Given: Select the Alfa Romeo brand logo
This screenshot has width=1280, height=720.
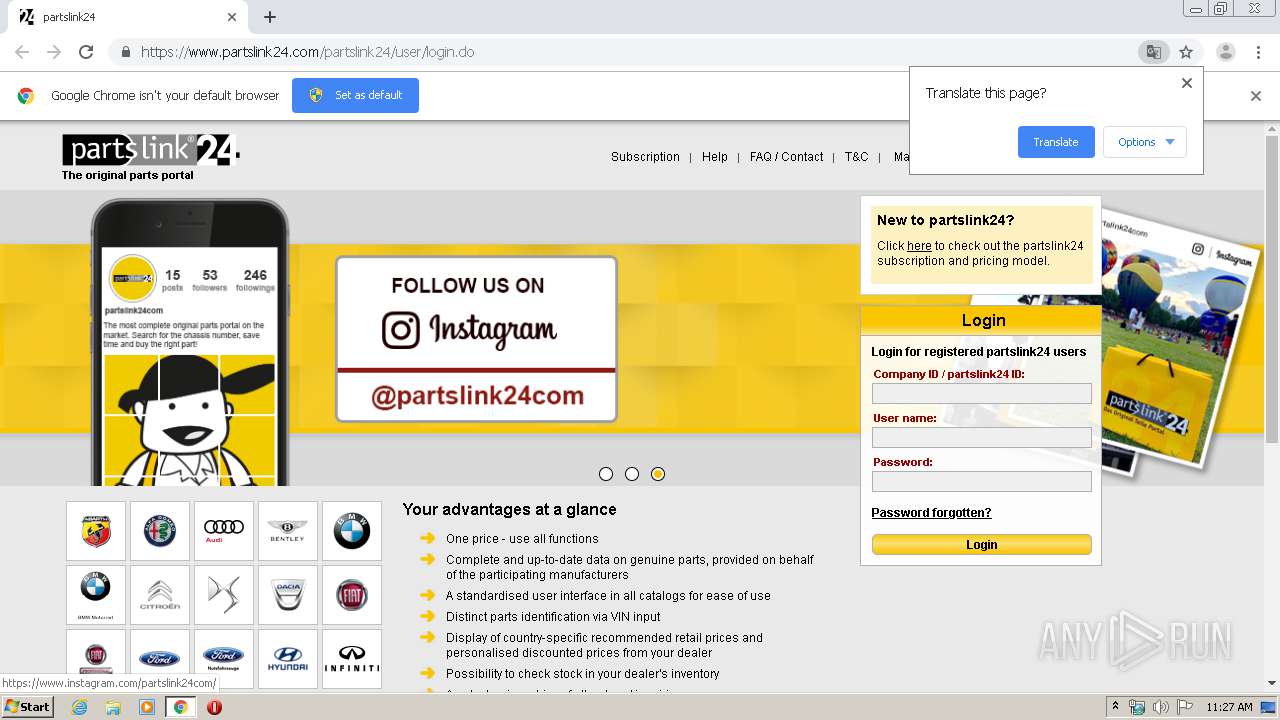Looking at the screenshot, I should coord(160,531).
